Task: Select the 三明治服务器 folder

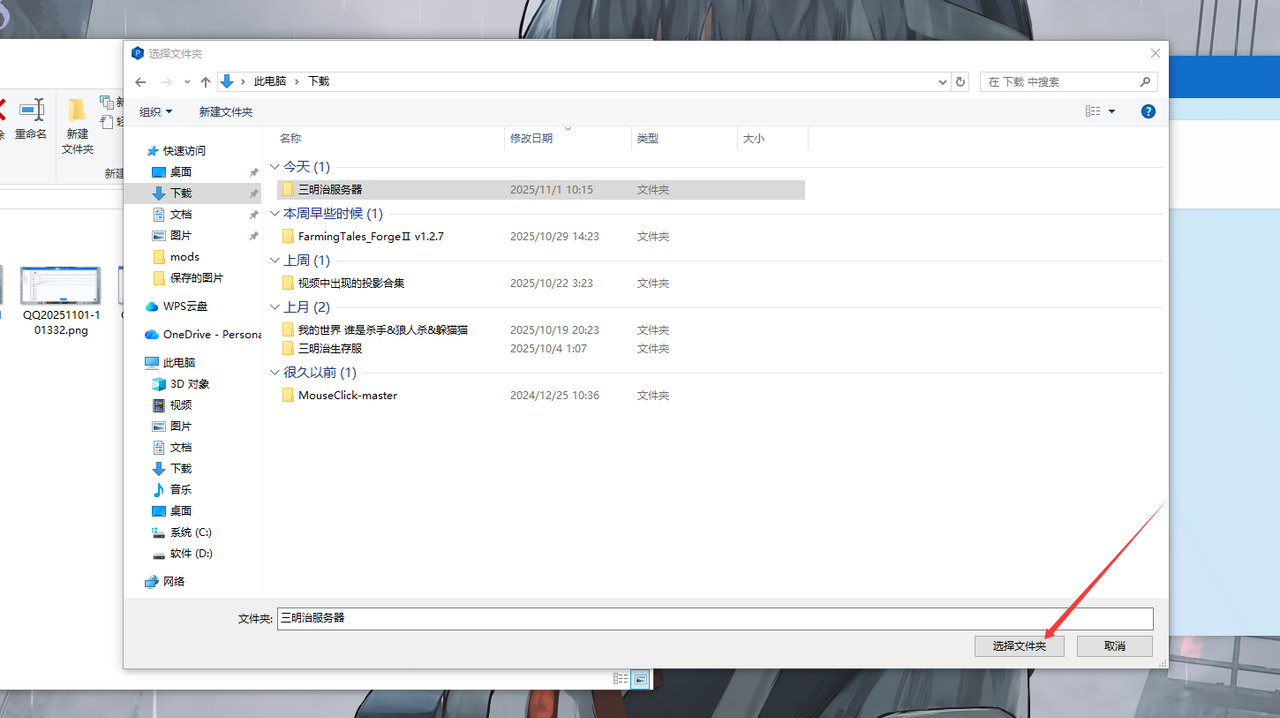Action: 541,189
